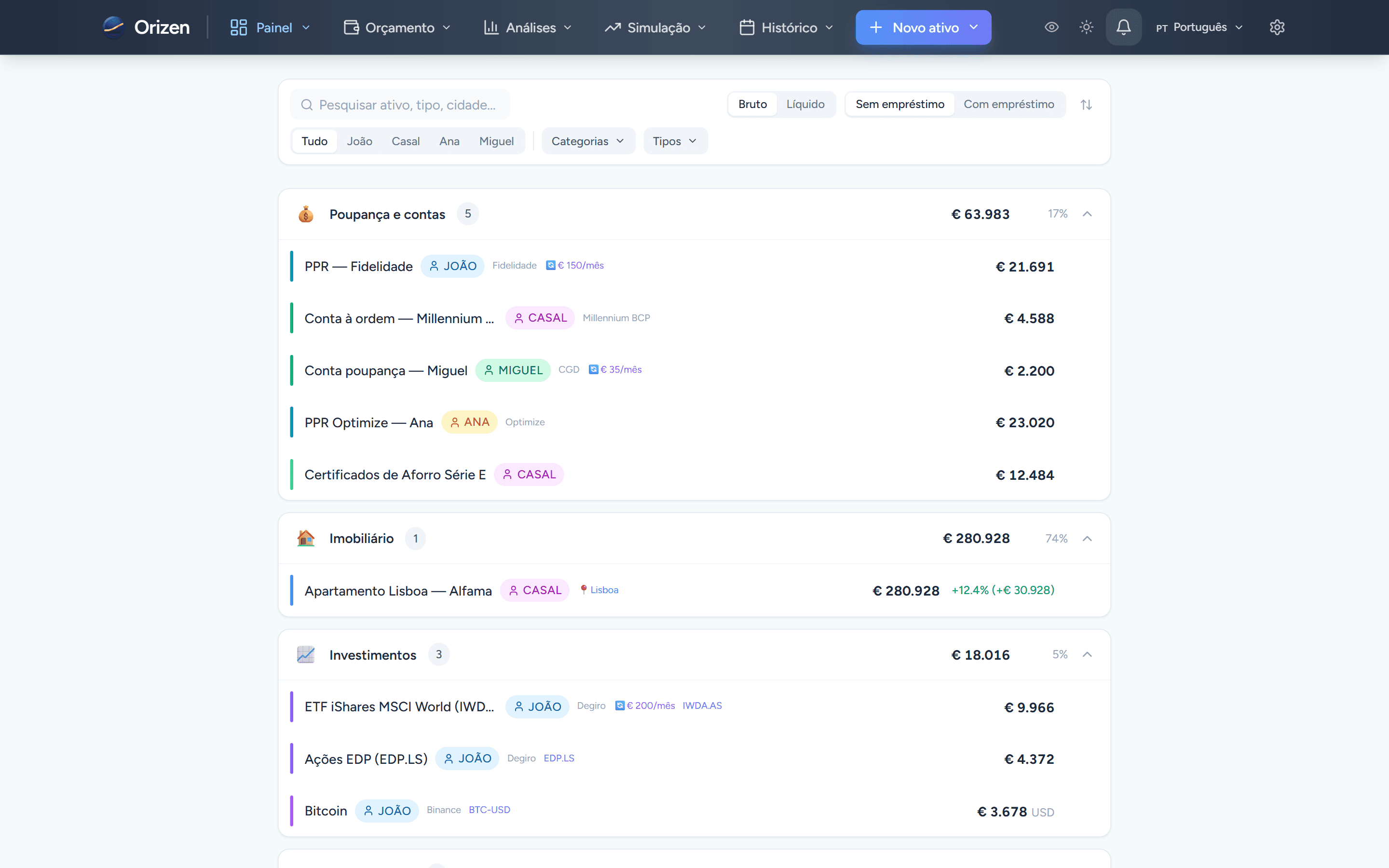Click the € 63.983 category total
This screenshot has height=868, width=1389.
pos(980,214)
